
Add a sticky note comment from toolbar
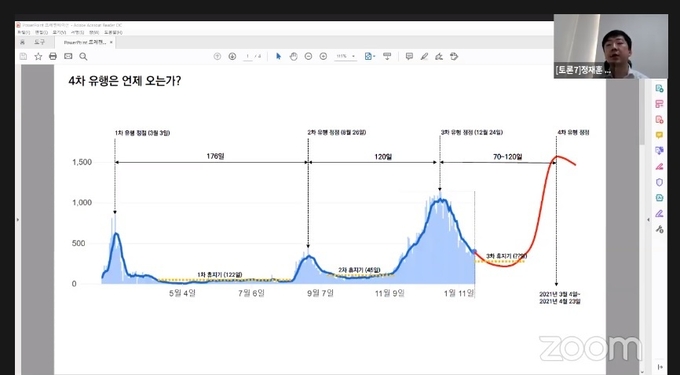click(409, 56)
